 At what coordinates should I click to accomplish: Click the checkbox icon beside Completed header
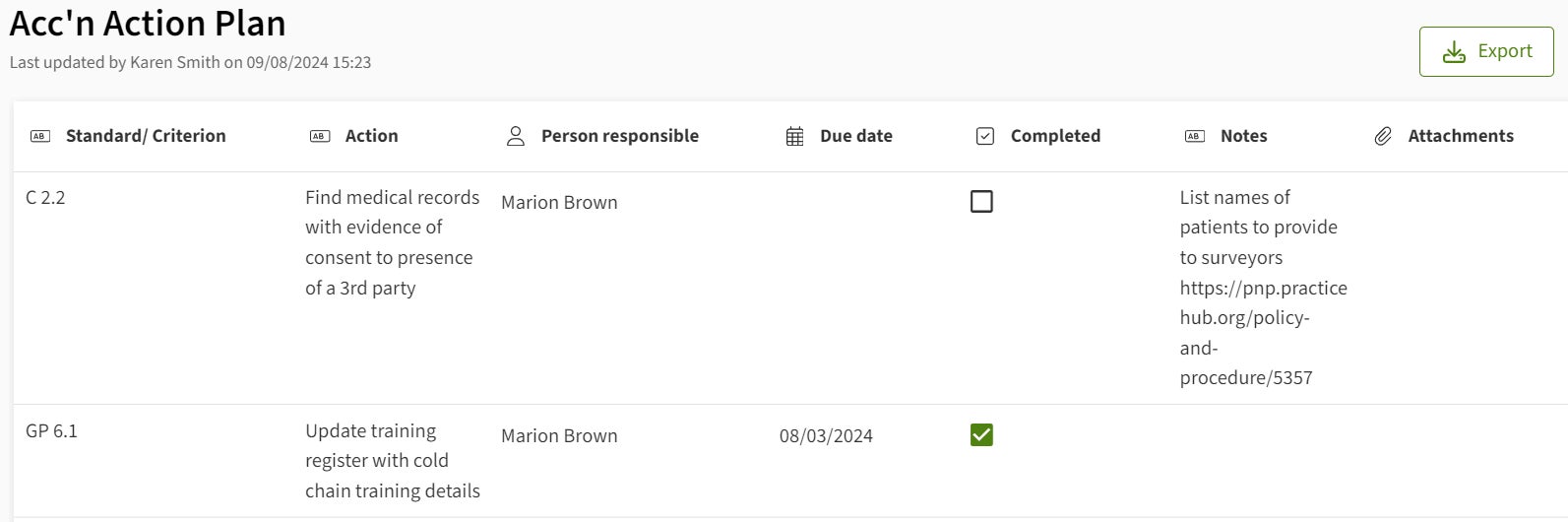pos(984,136)
